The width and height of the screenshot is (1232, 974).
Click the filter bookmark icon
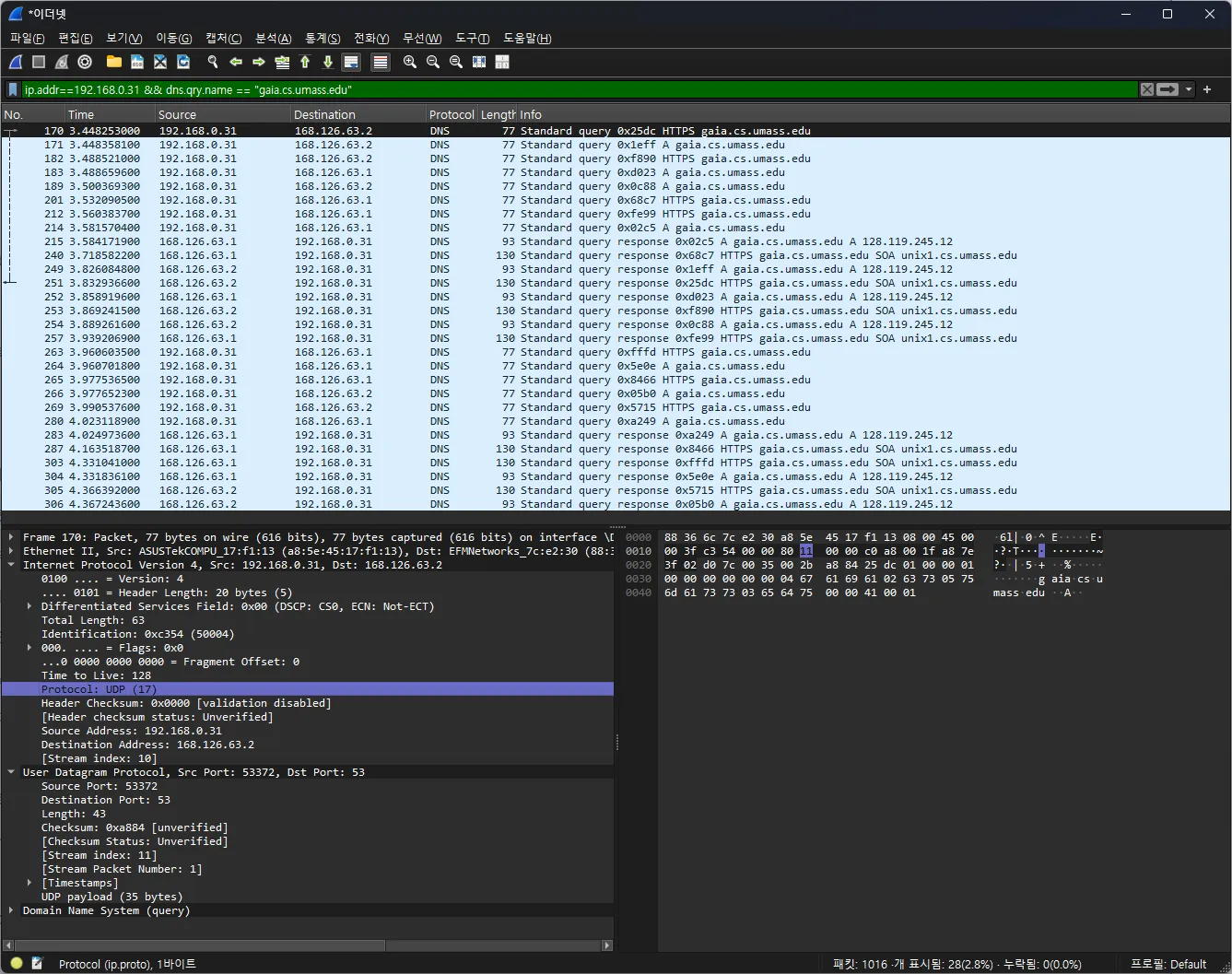[13, 89]
